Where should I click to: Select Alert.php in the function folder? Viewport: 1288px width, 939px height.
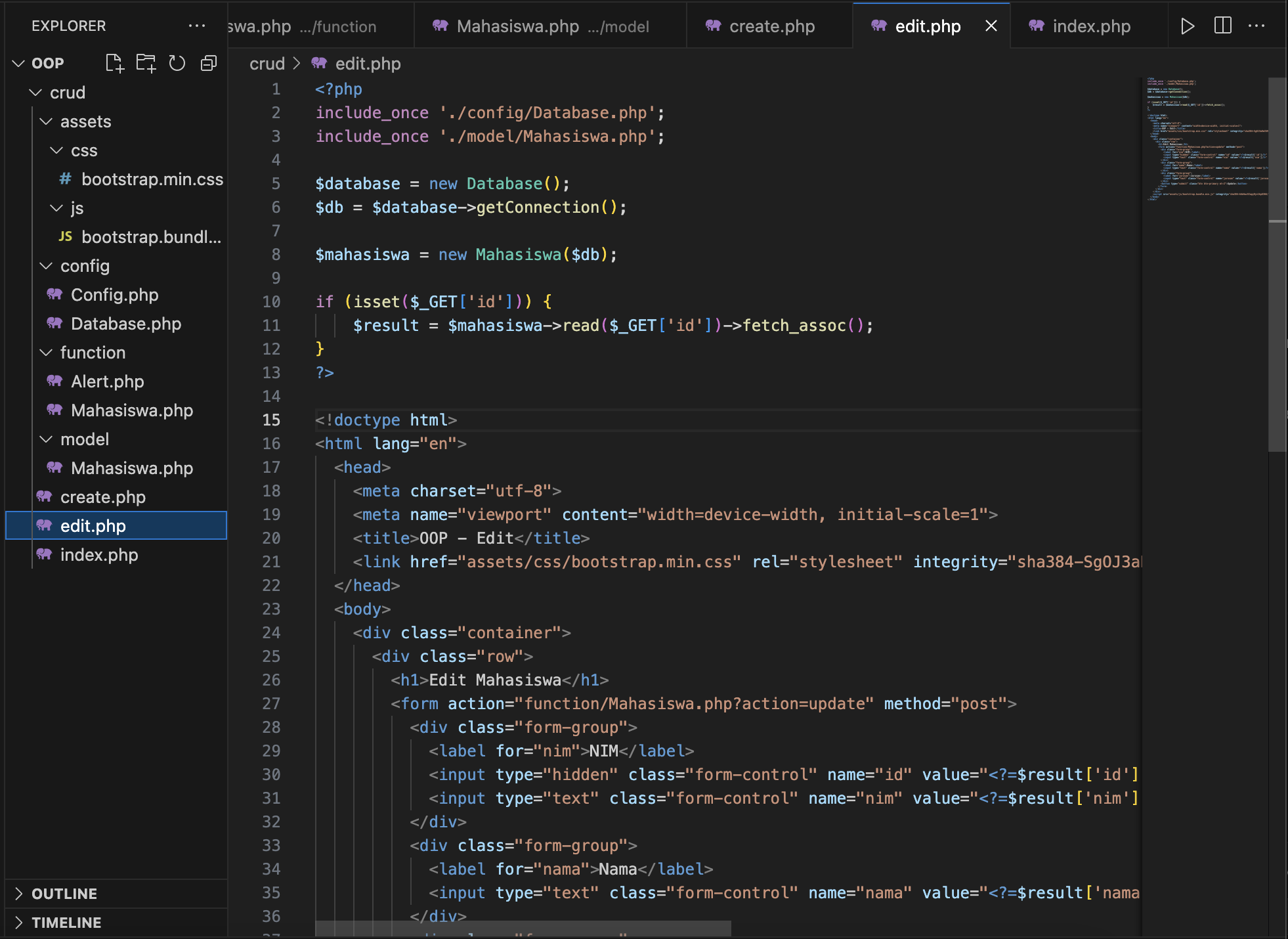(106, 381)
